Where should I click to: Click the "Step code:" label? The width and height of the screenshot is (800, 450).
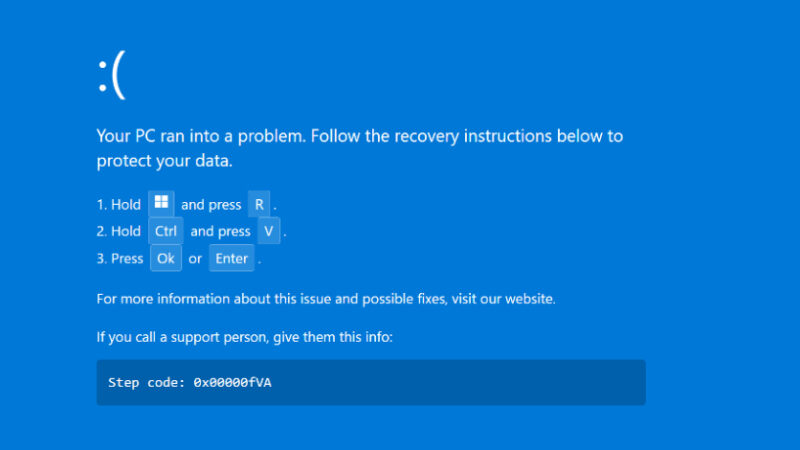tap(144, 382)
